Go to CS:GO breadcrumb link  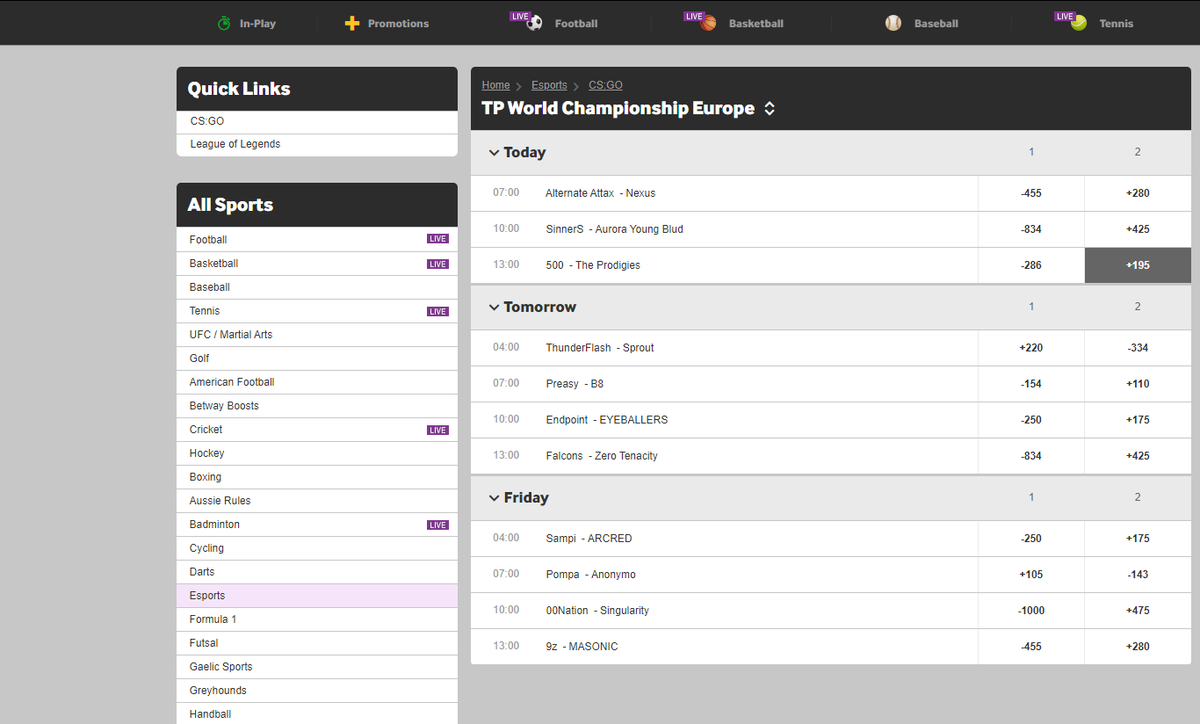tap(605, 85)
